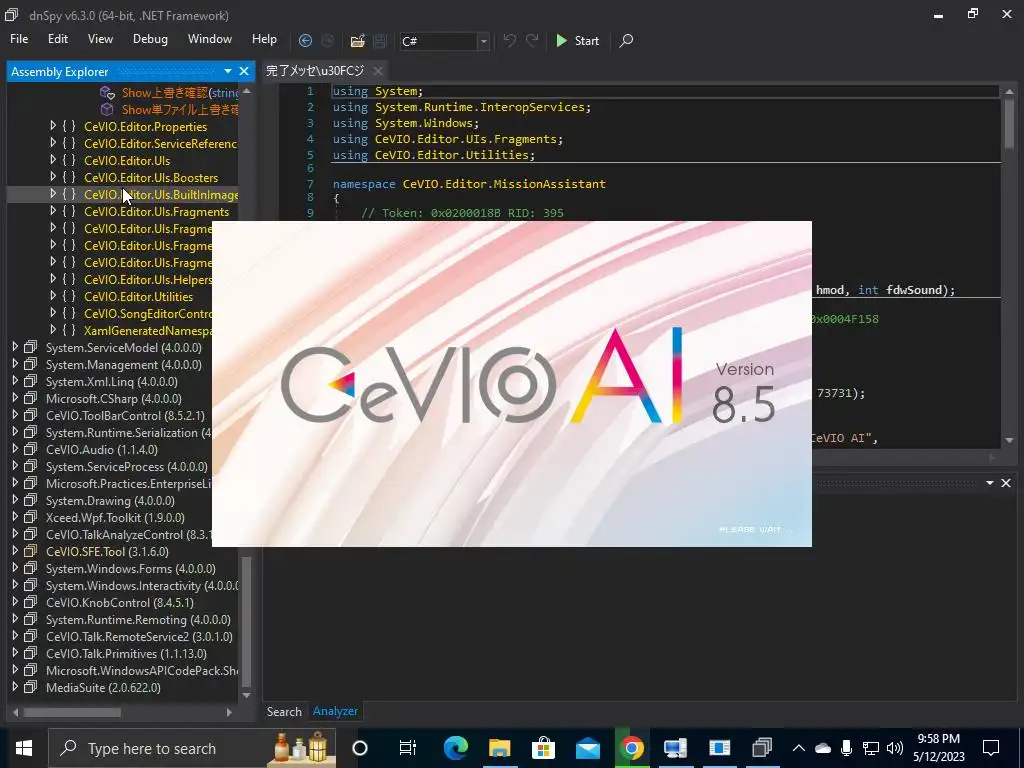Start debugging with the Start button
Viewport: 1024px width, 768px height.
[x=577, y=40]
